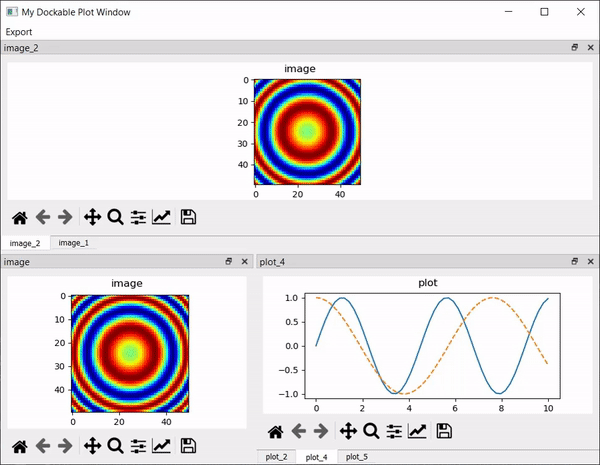Activate Zoom magnifier in image_2 toolbar
The image size is (600, 465).
[115, 217]
